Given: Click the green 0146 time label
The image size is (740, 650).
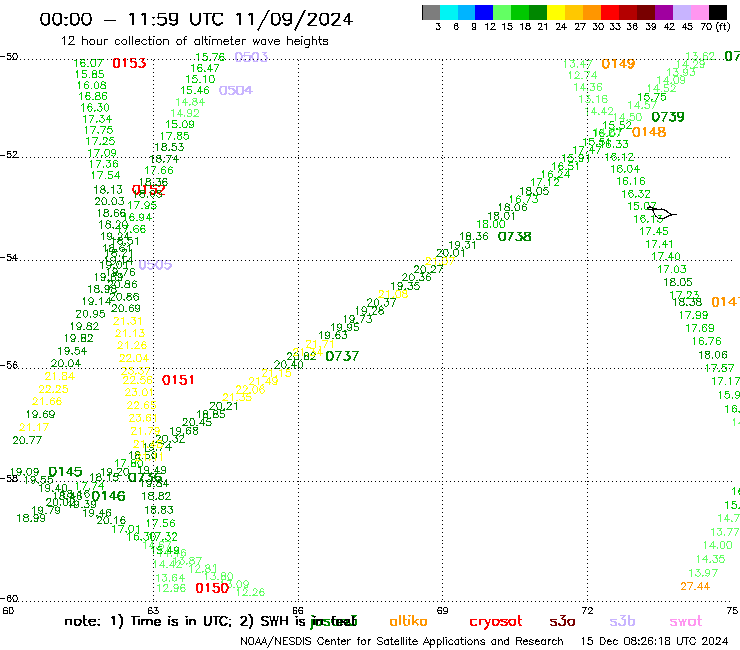Looking at the screenshot, I should (x=109, y=496).
